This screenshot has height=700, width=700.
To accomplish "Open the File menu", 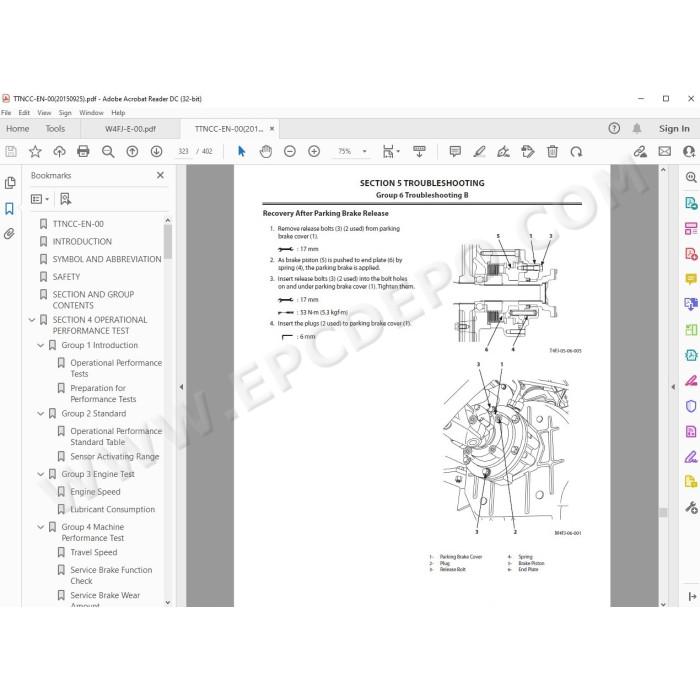I will [6, 113].
